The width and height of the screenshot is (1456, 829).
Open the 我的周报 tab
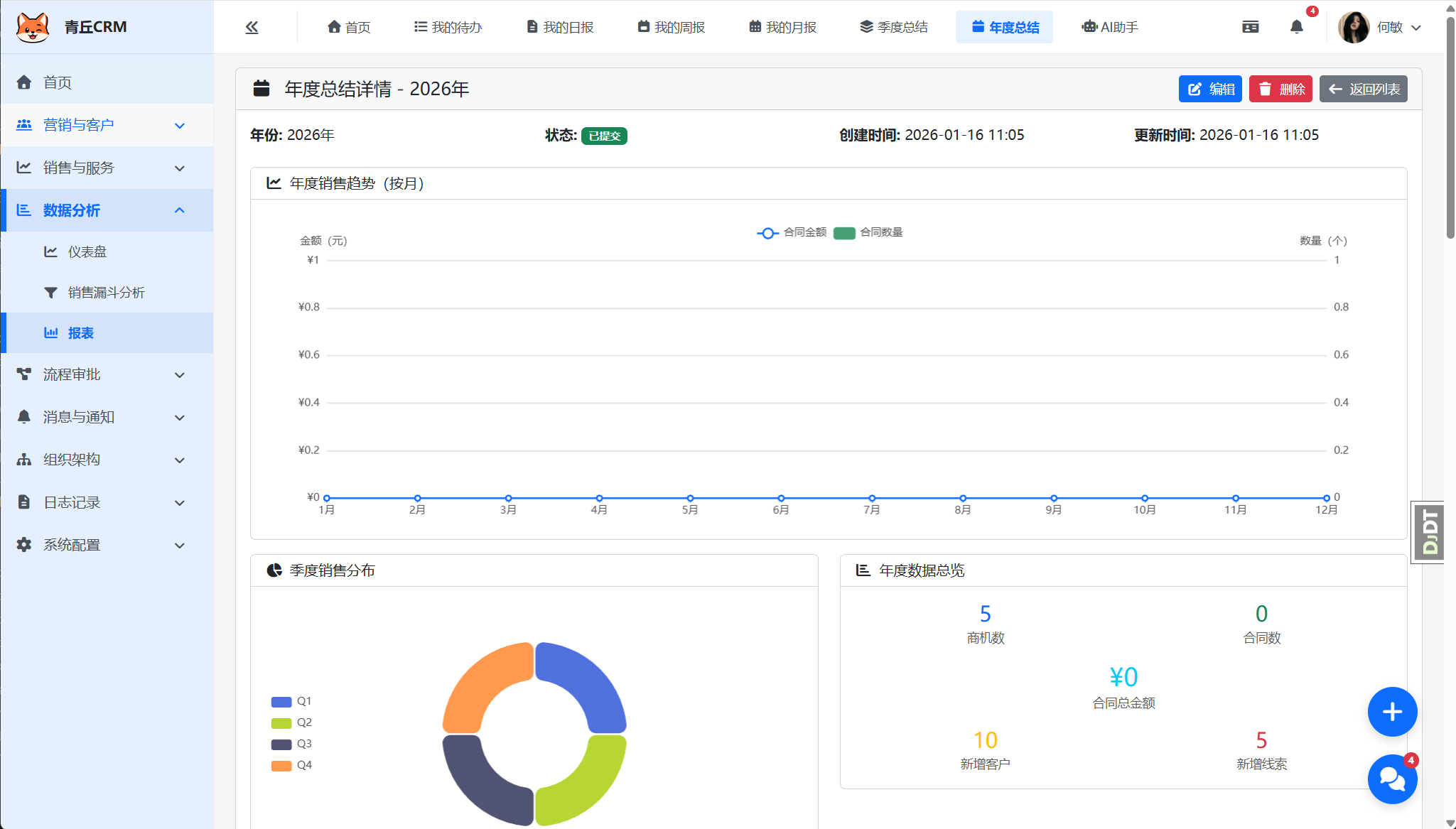click(671, 27)
